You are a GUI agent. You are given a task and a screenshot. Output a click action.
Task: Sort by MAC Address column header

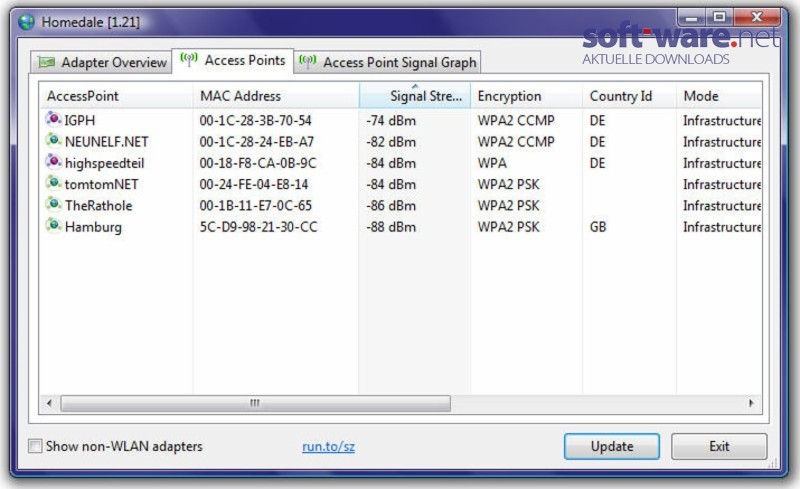point(276,95)
